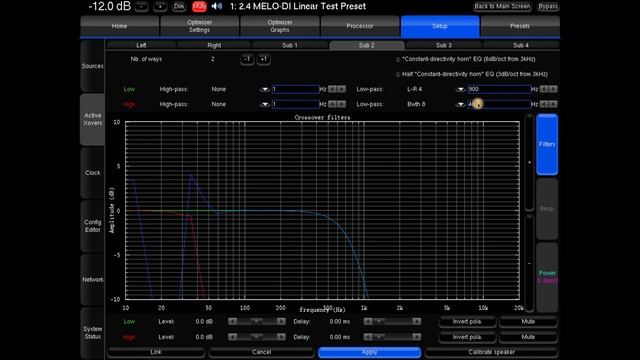Screen dimensions: 640x360
Task: Toggle the Dim button
Action: (x=179, y=6)
